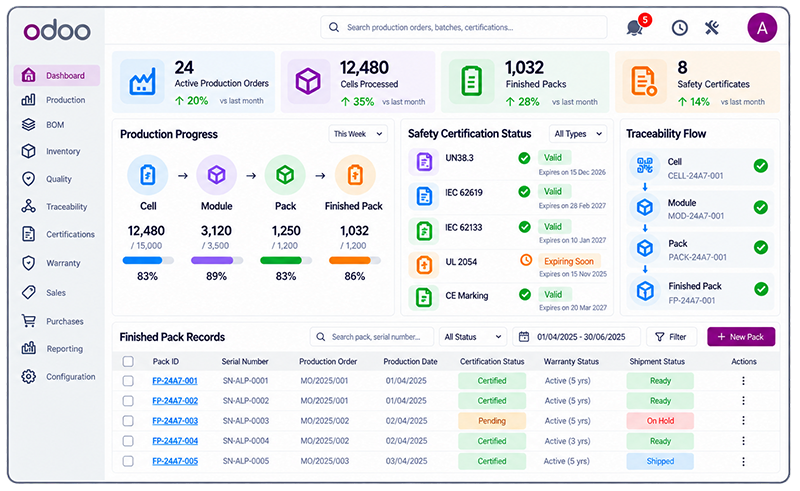This screenshot has height=491, width=800.
Task: Toggle the select-all checkbox in table header
Action: click(x=128, y=361)
